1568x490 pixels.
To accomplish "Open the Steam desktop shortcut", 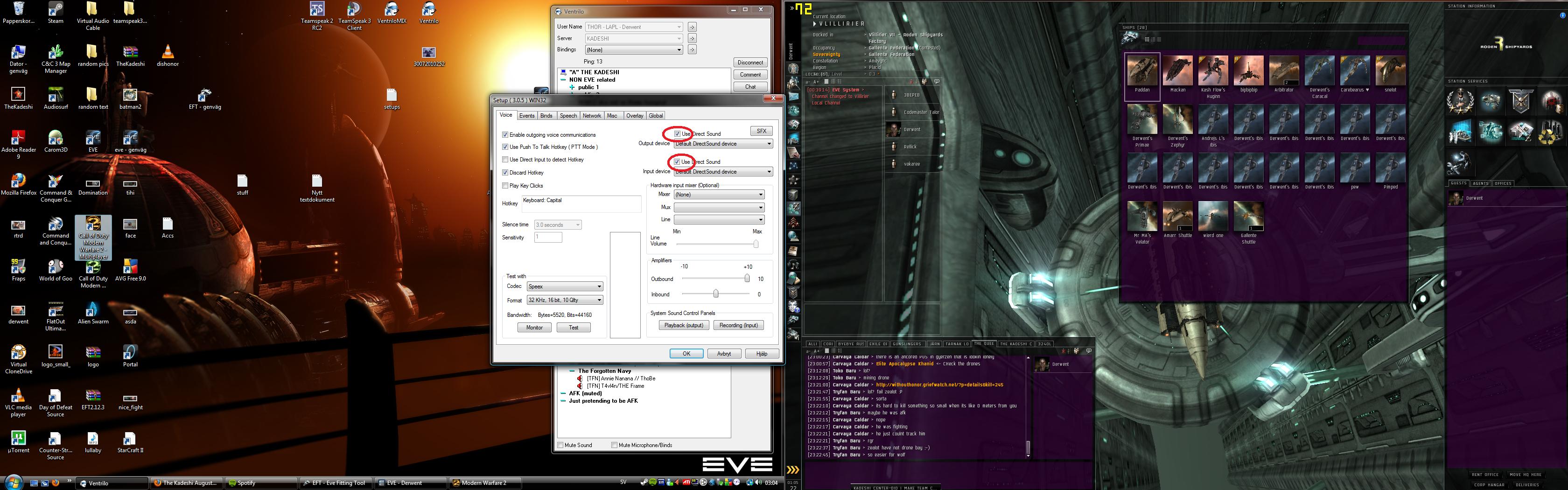I will click(56, 13).
